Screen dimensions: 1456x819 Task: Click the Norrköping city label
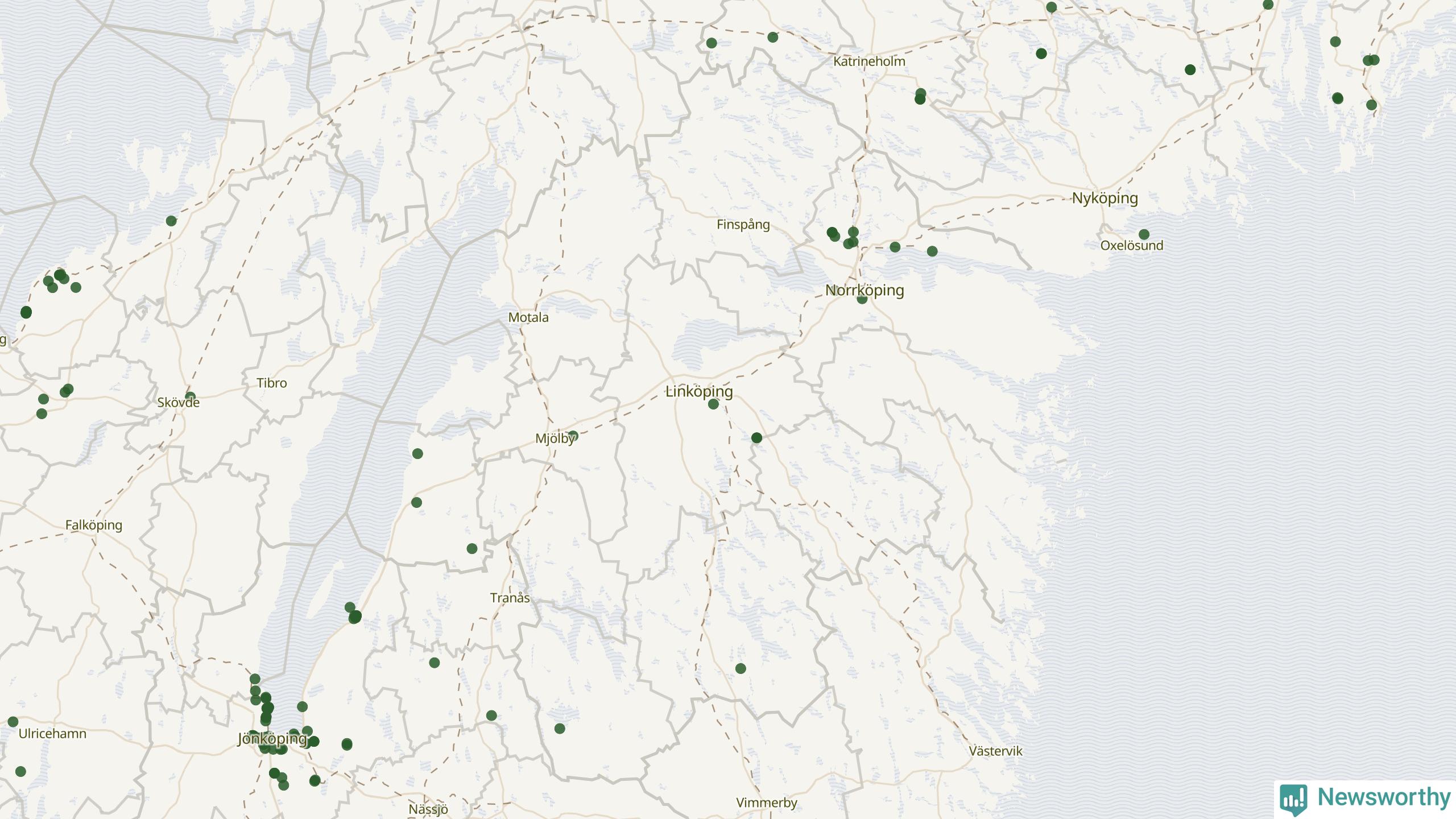tap(864, 290)
